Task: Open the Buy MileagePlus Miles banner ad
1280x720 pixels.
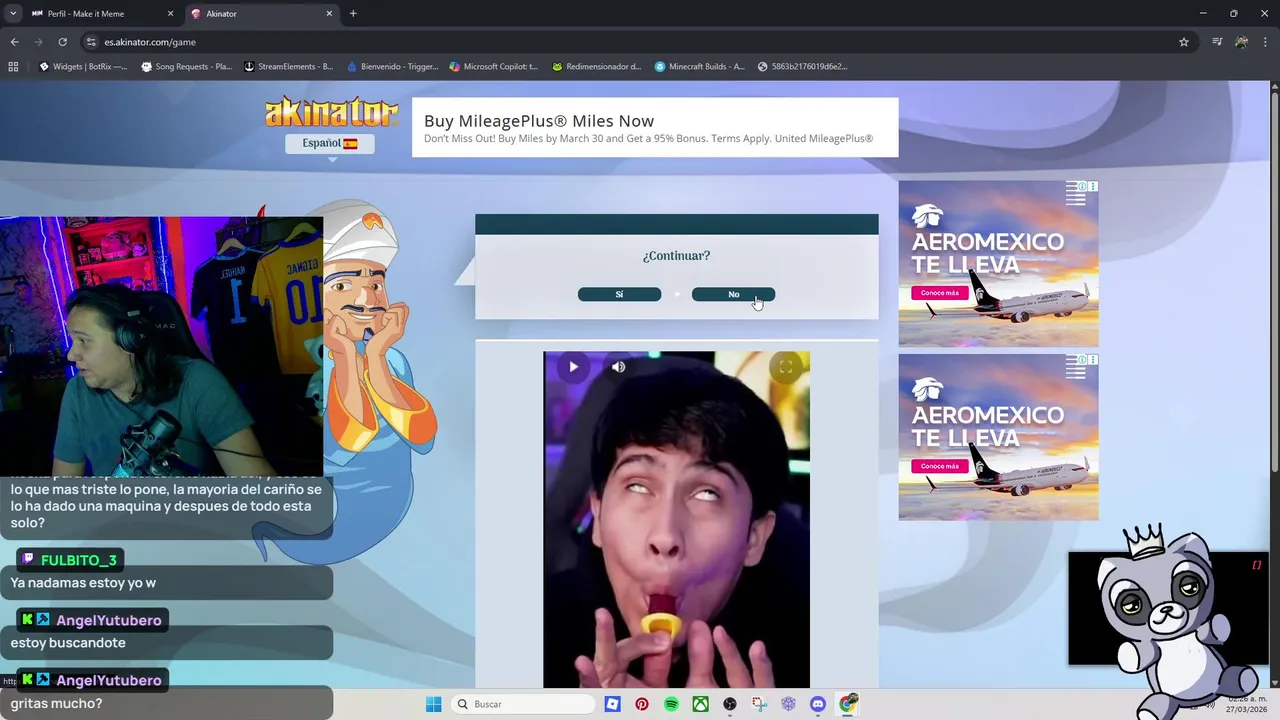Action: (x=655, y=127)
